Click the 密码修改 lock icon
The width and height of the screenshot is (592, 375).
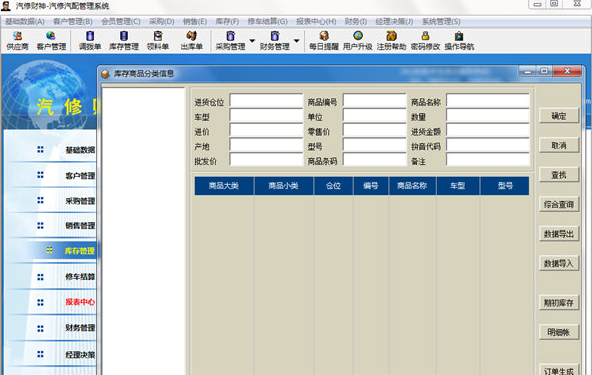[426, 41]
